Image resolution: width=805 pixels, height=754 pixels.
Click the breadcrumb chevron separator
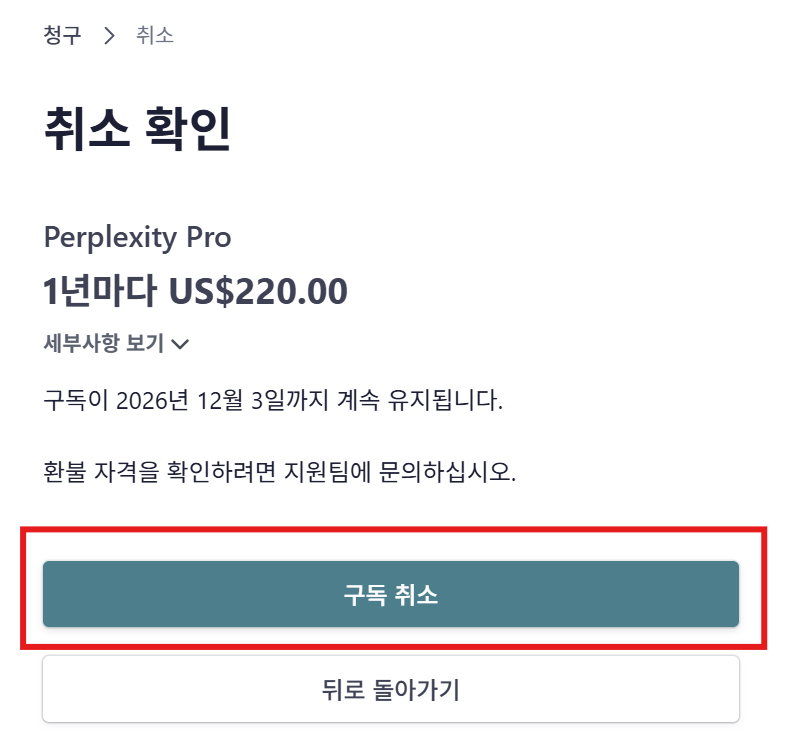(x=110, y=37)
